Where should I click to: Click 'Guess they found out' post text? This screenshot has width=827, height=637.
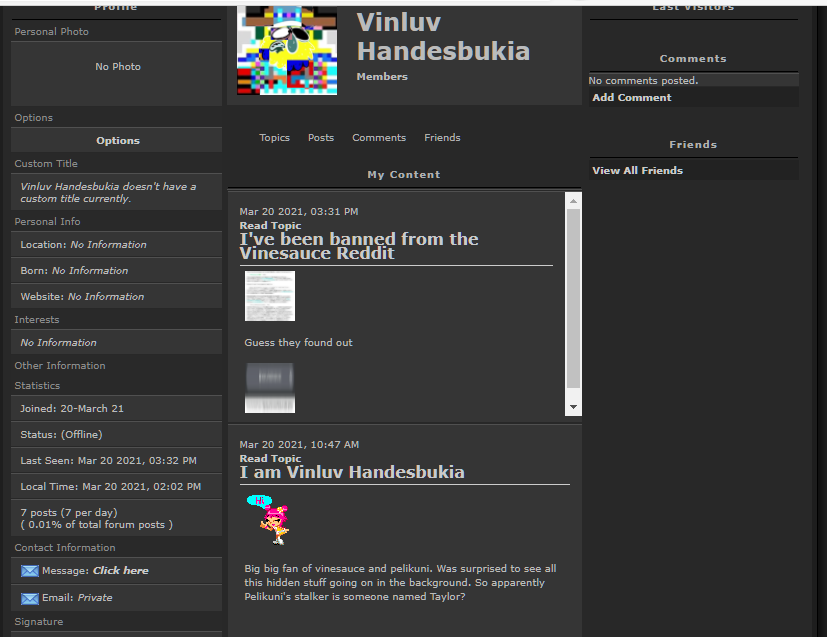pos(298,343)
